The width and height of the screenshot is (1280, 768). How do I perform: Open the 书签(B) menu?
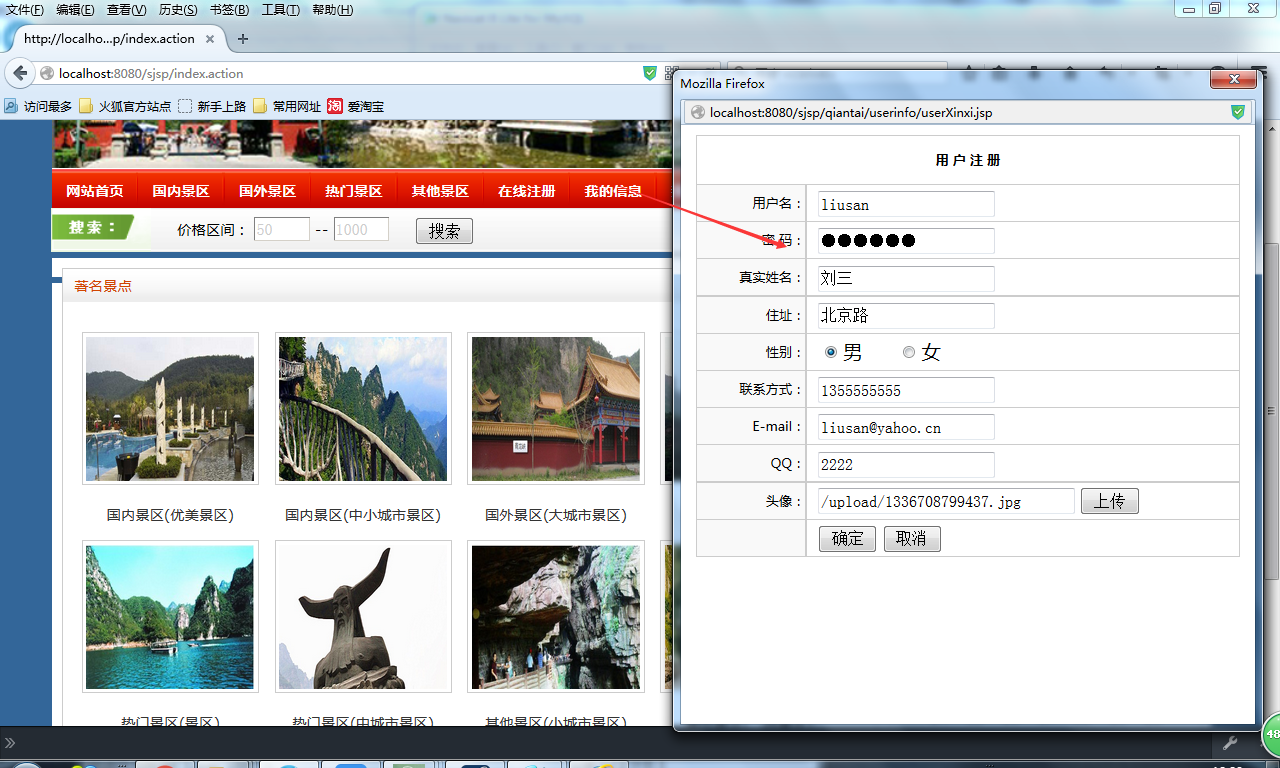[230, 10]
